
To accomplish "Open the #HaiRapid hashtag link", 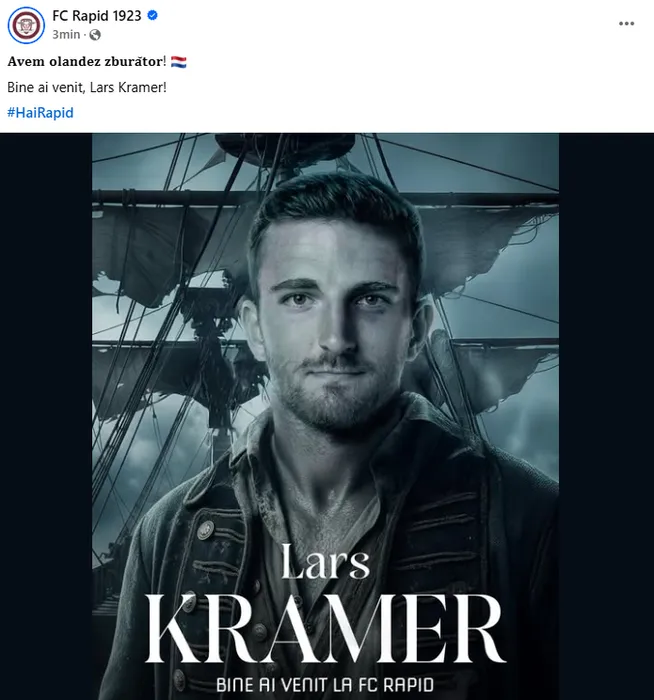I will click(40, 112).
